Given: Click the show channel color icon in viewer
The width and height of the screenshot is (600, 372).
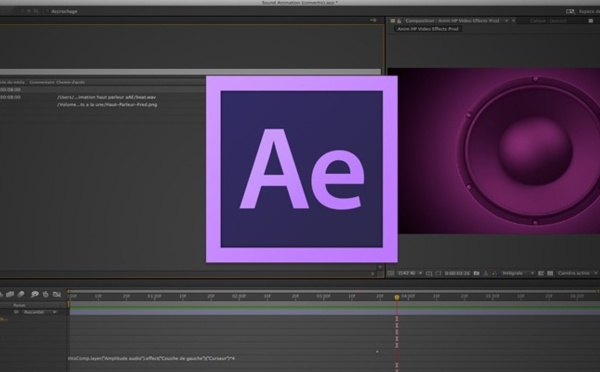Looking at the screenshot, I should pos(494,273).
